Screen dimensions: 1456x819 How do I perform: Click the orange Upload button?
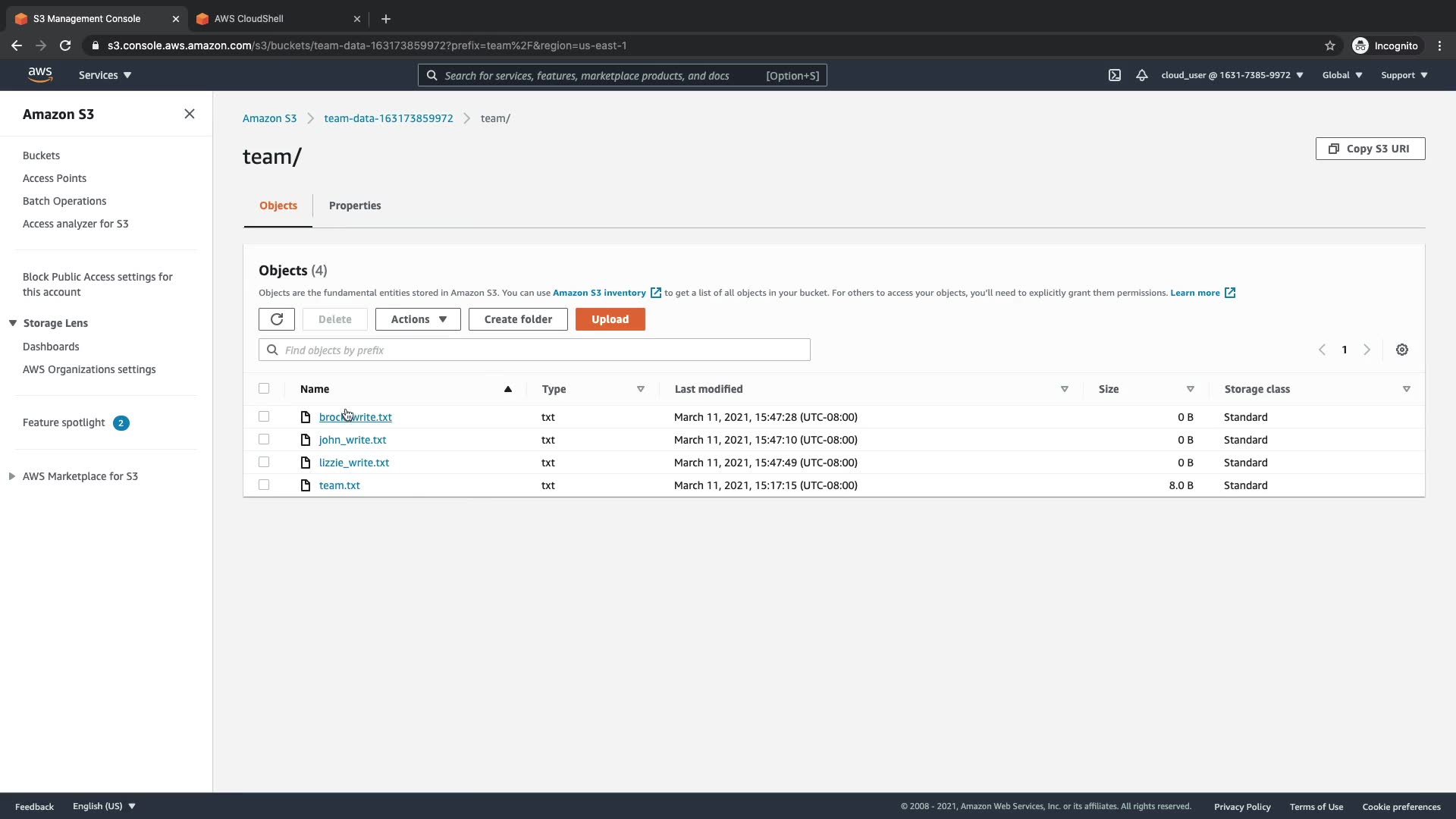point(610,319)
